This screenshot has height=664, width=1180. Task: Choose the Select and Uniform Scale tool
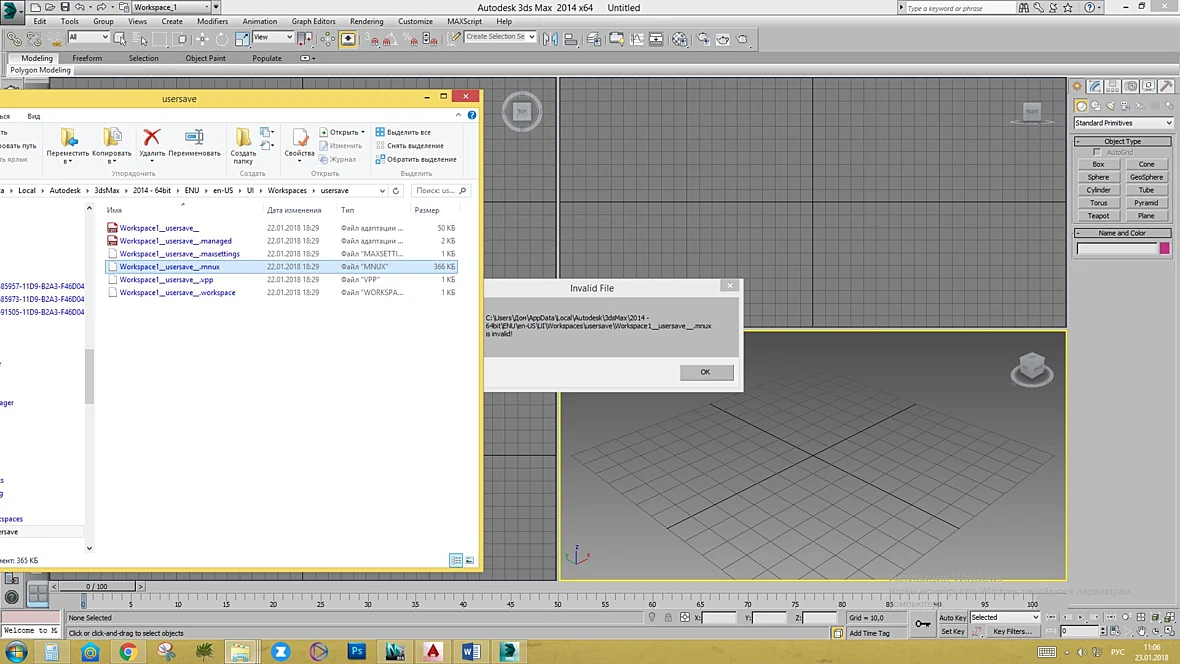tap(242, 38)
